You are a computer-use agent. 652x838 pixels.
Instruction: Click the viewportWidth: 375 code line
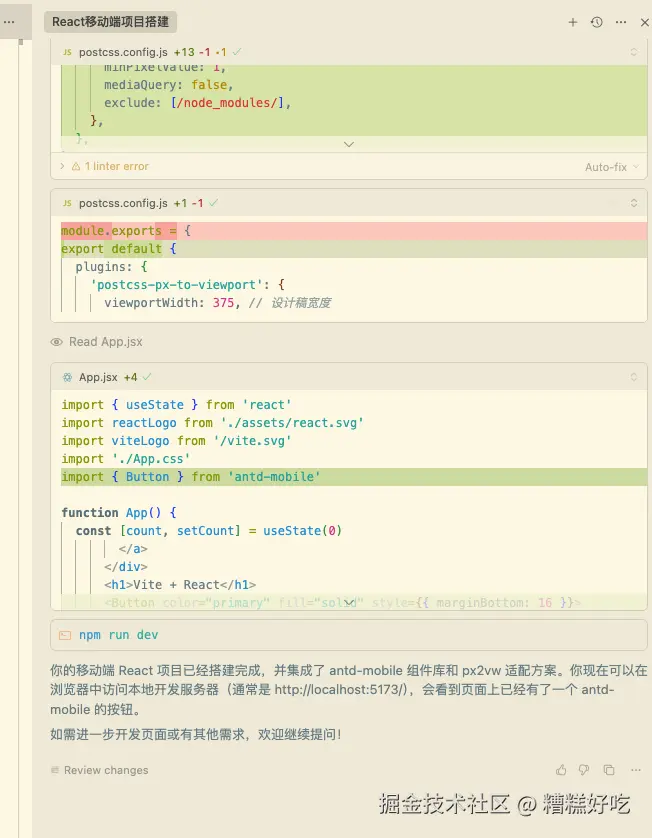tap(218, 303)
